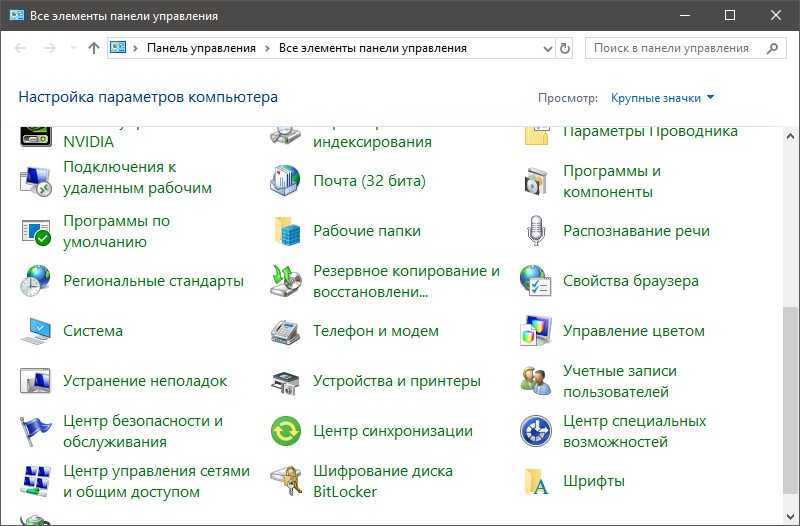The width and height of the screenshot is (800, 526).
Task: Open the 'Почта (32 бита)' link
Action: (x=369, y=181)
